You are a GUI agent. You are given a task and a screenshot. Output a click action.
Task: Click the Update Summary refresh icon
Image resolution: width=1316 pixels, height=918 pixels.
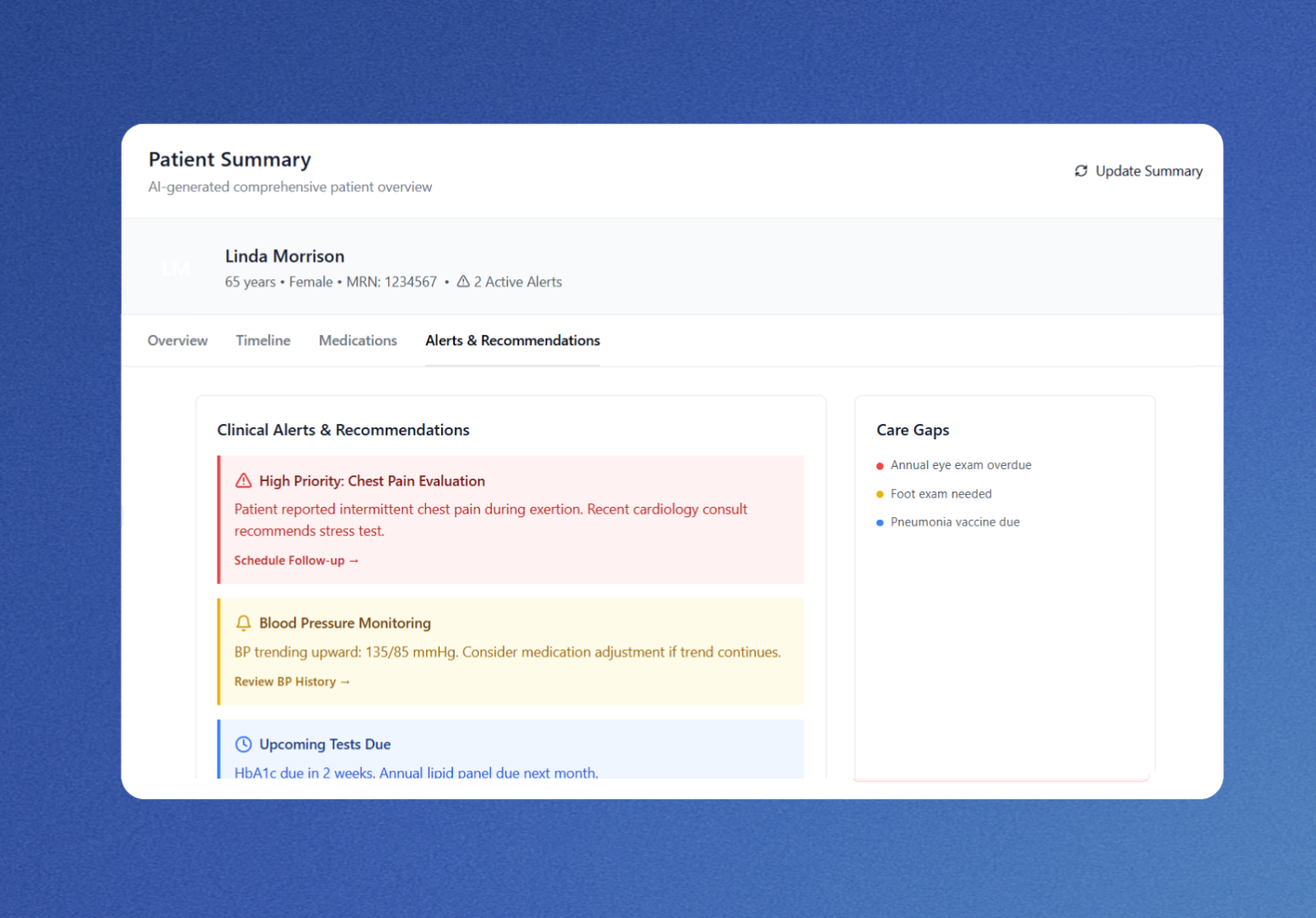[x=1081, y=171]
